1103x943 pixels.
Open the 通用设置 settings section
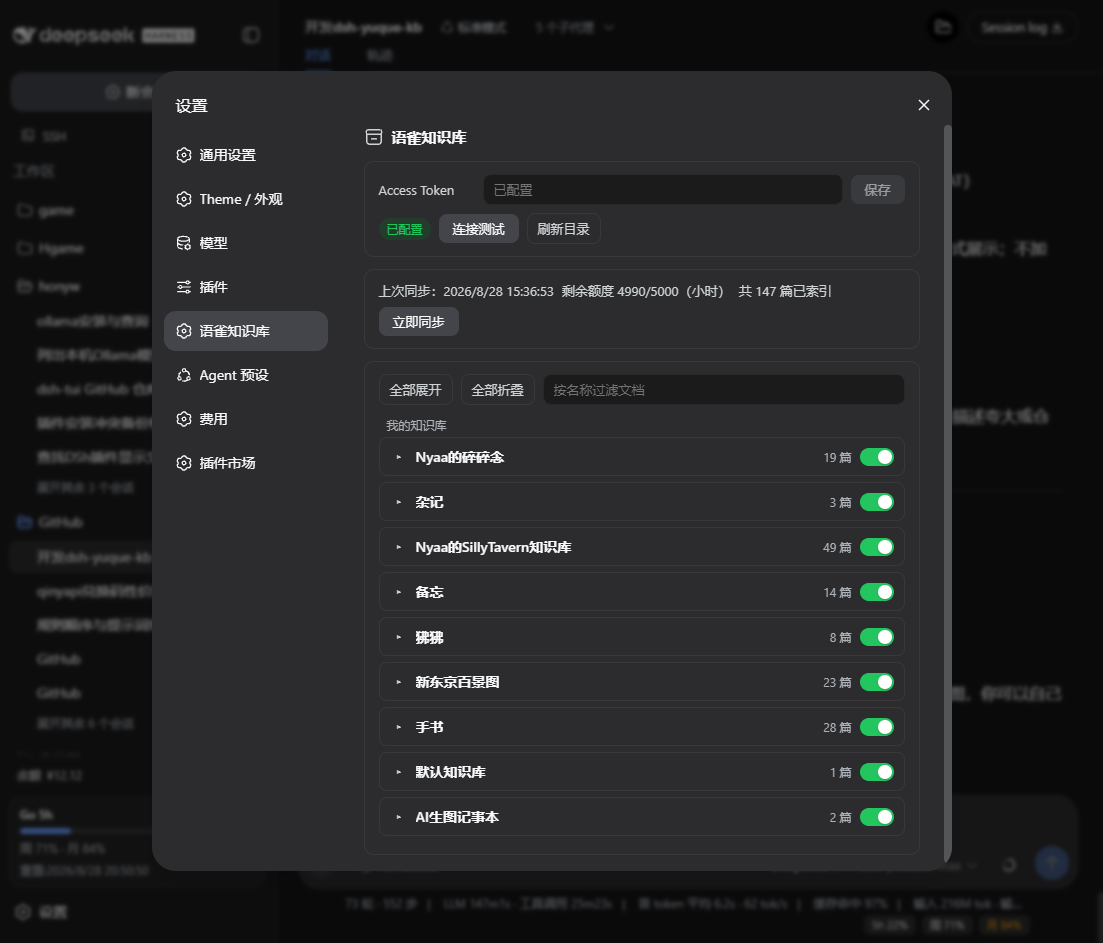[x=246, y=155]
